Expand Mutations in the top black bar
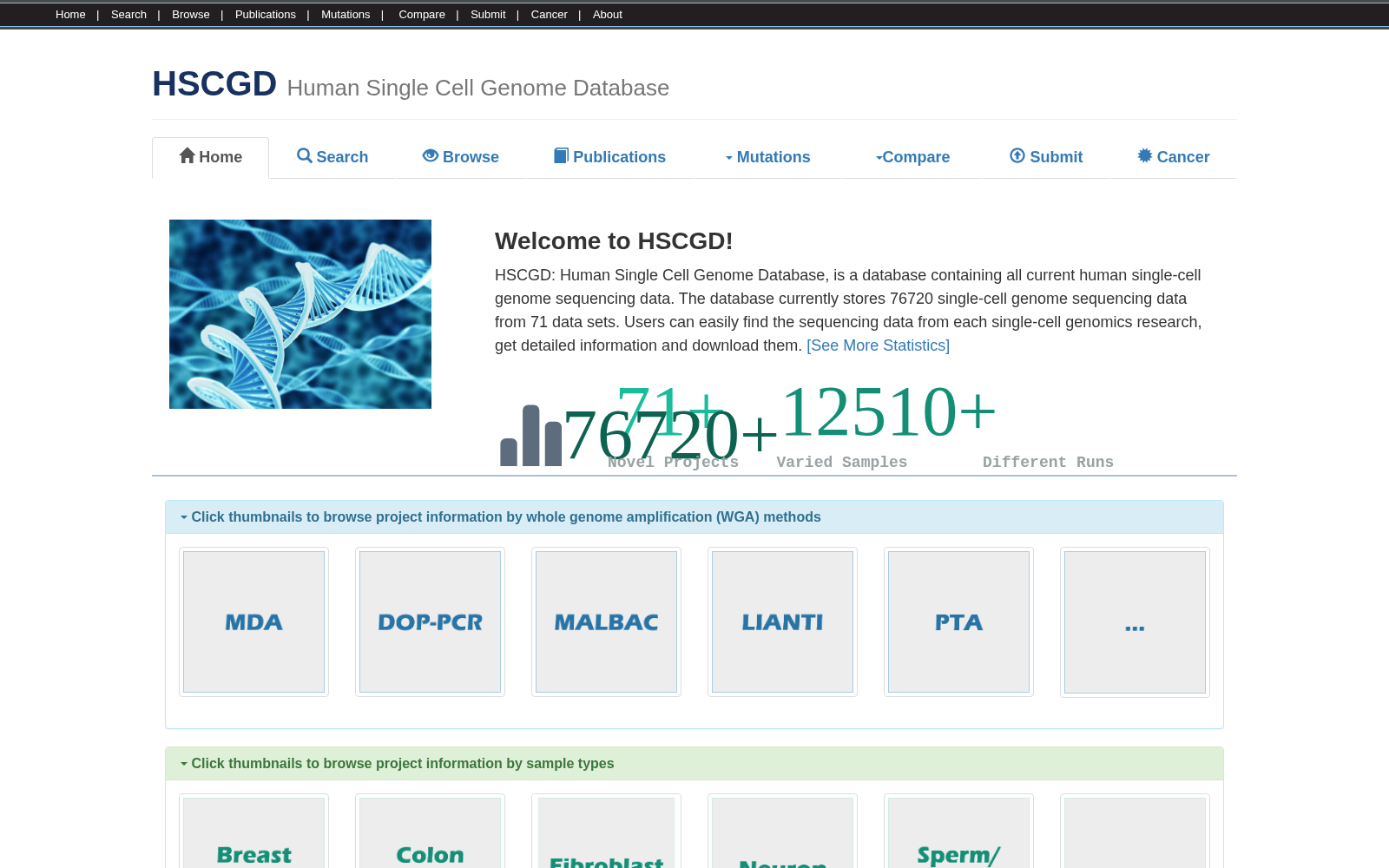This screenshot has width=1389, height=868. (x=346, y=15)
